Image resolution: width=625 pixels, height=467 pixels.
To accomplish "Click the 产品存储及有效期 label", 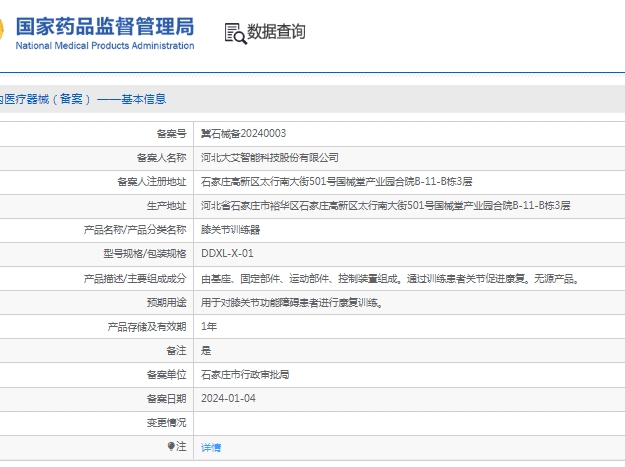I will pos(147,327).
